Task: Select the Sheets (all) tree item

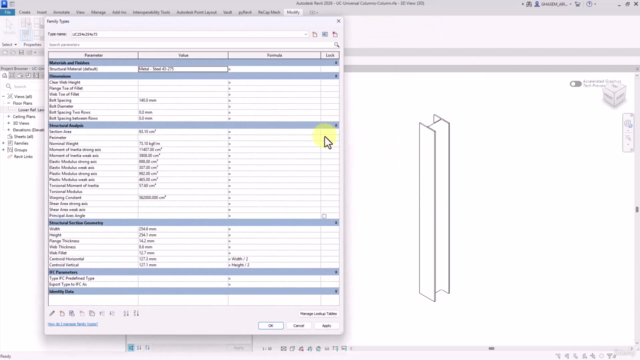Action: [23, 137]
